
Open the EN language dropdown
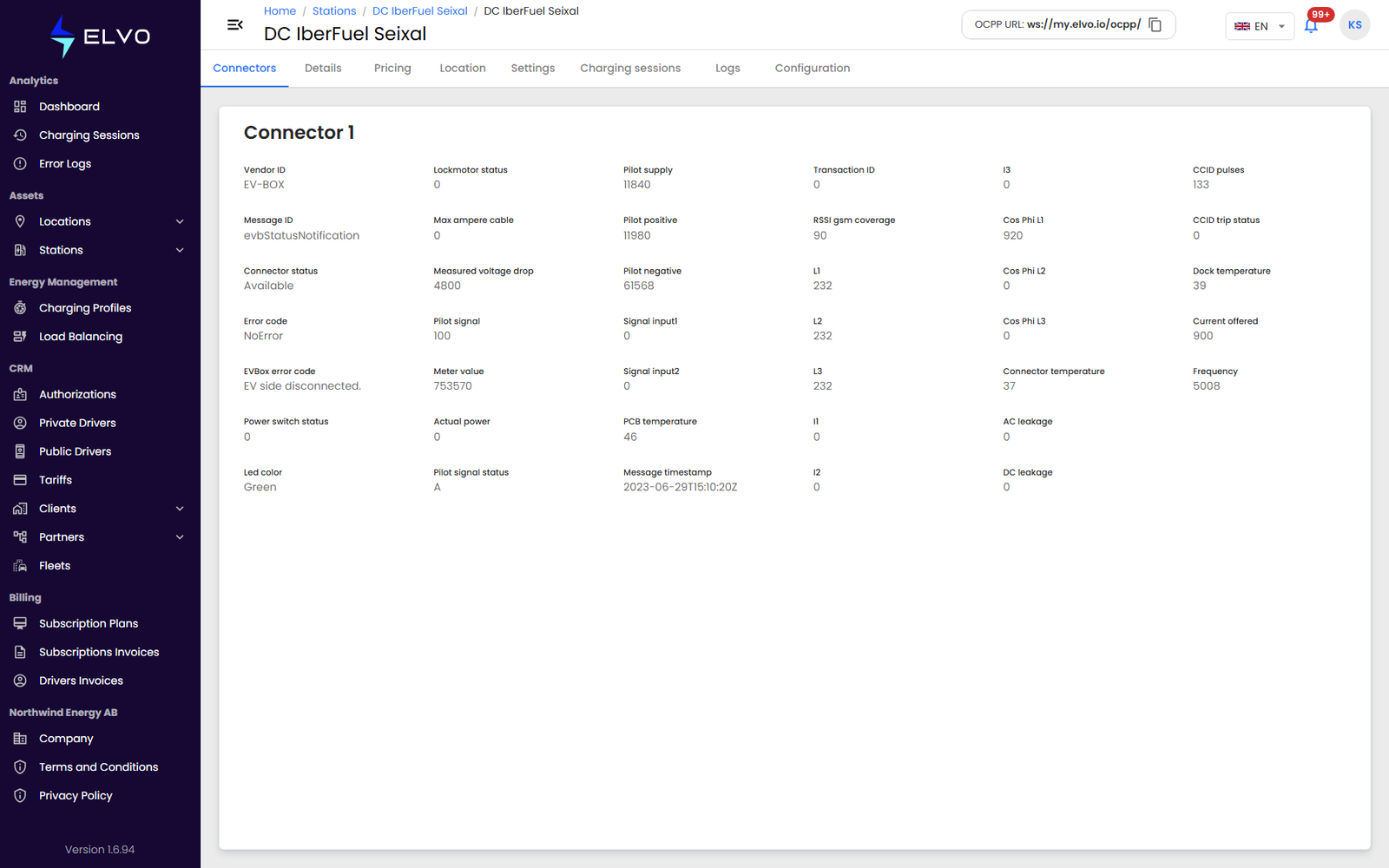tap(1260, 26)
